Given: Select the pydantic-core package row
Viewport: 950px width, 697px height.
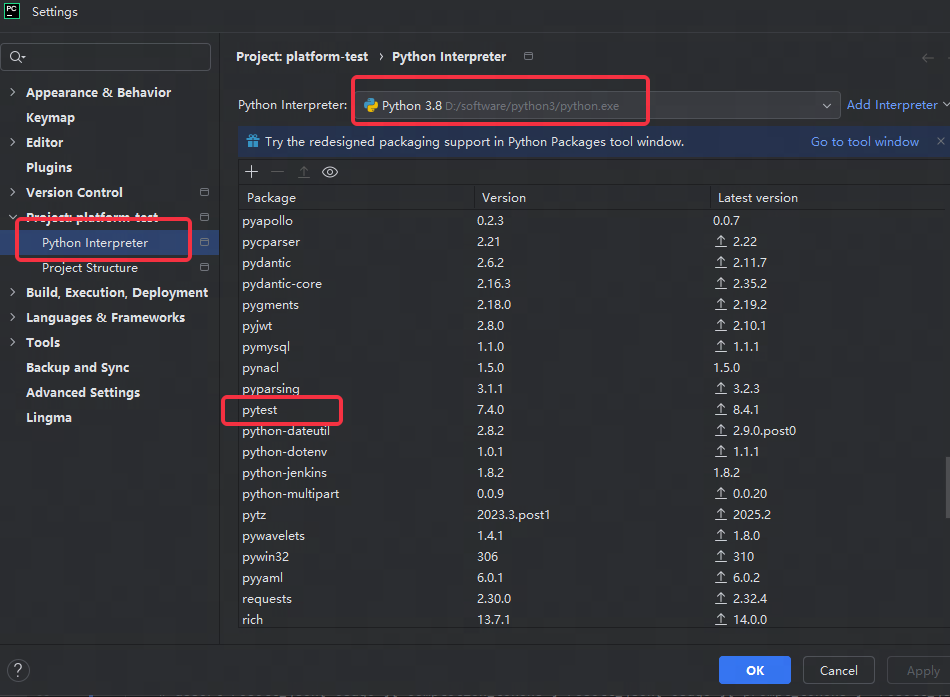Looking at the screenshot, I should [592, 283].
